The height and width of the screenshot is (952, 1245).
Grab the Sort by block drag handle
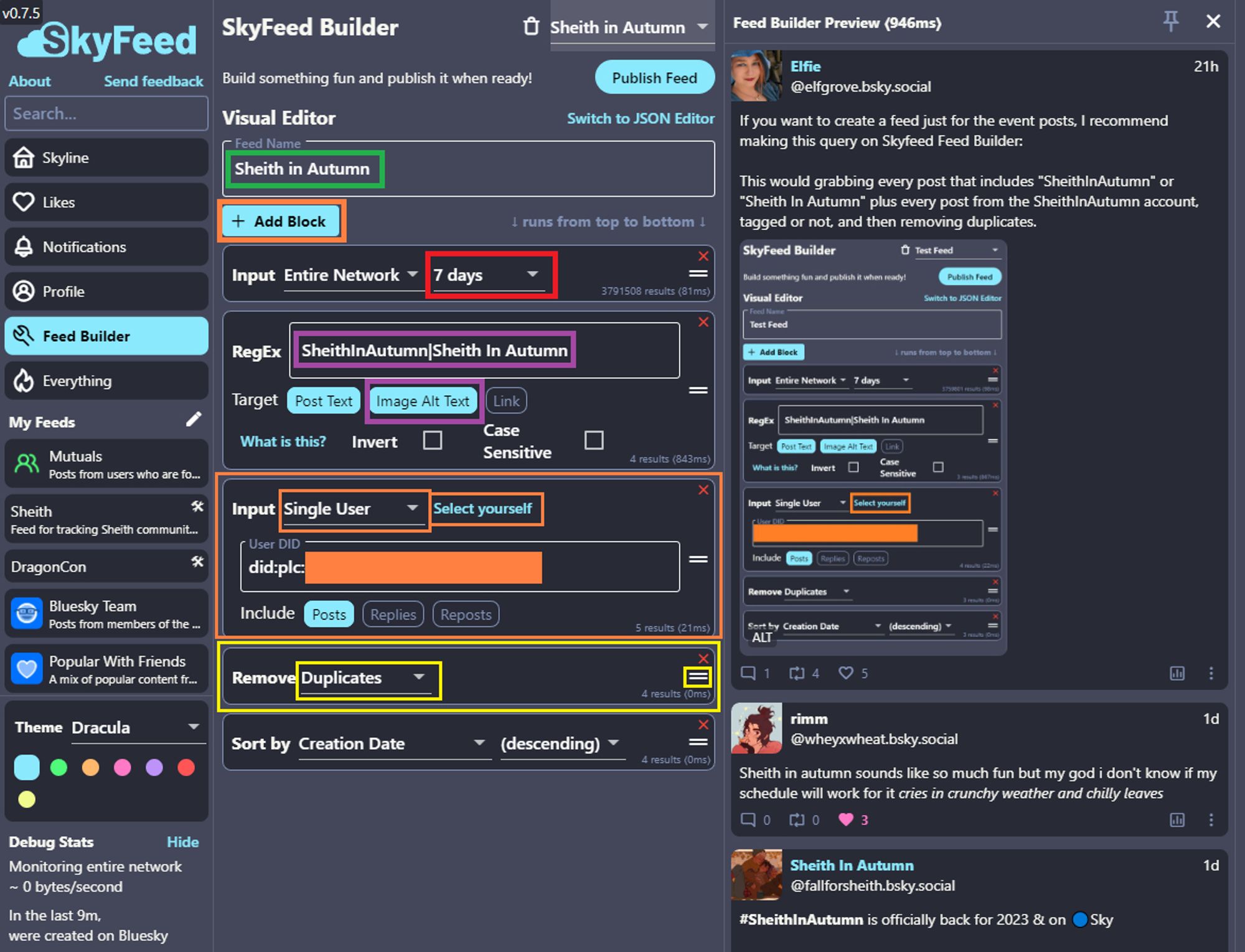point(698,742)
